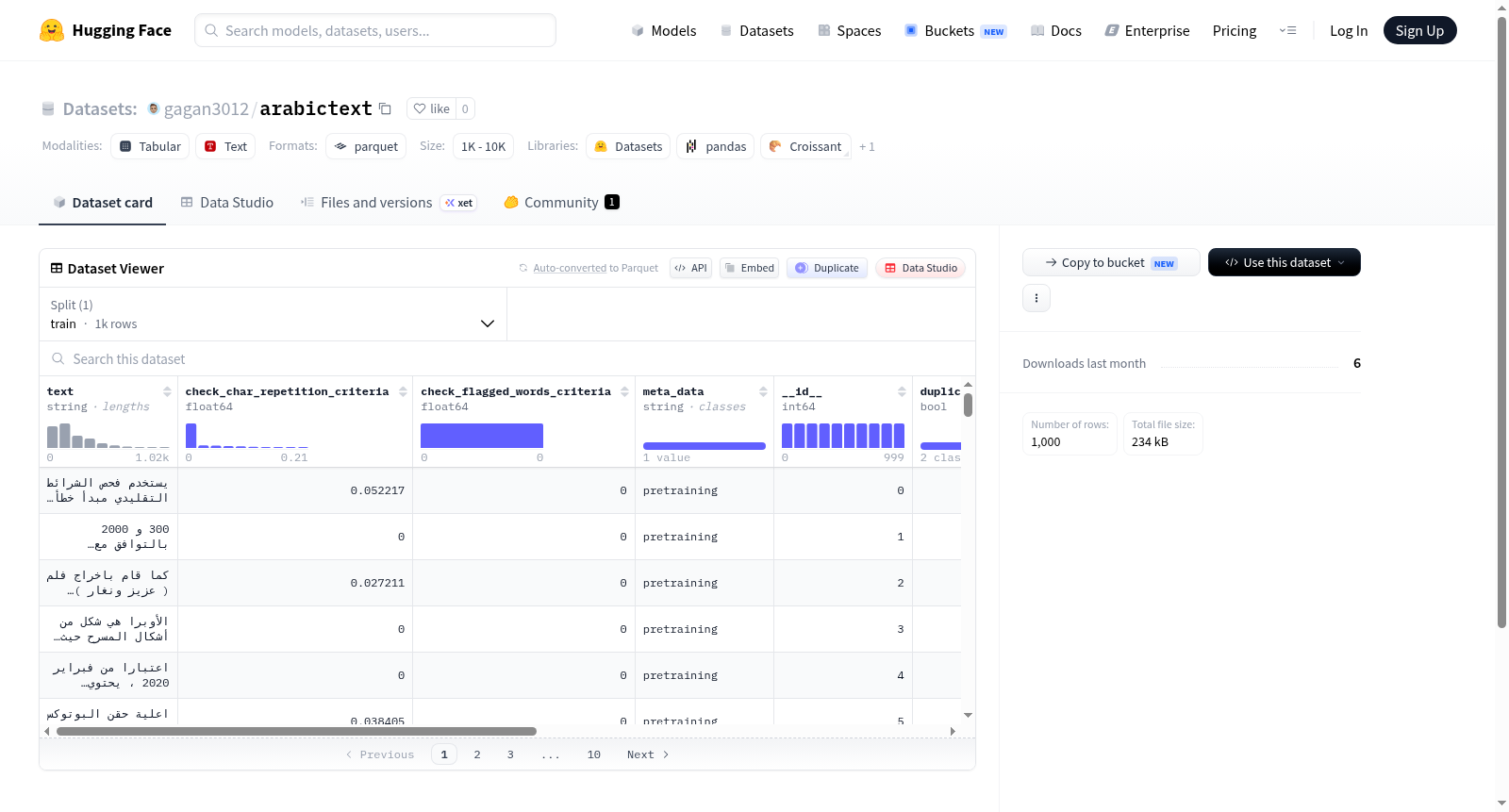Click the Hugging Face logo icon
Image resolution: width=1509 pixels, height=812 pixels.
(52, 30)
